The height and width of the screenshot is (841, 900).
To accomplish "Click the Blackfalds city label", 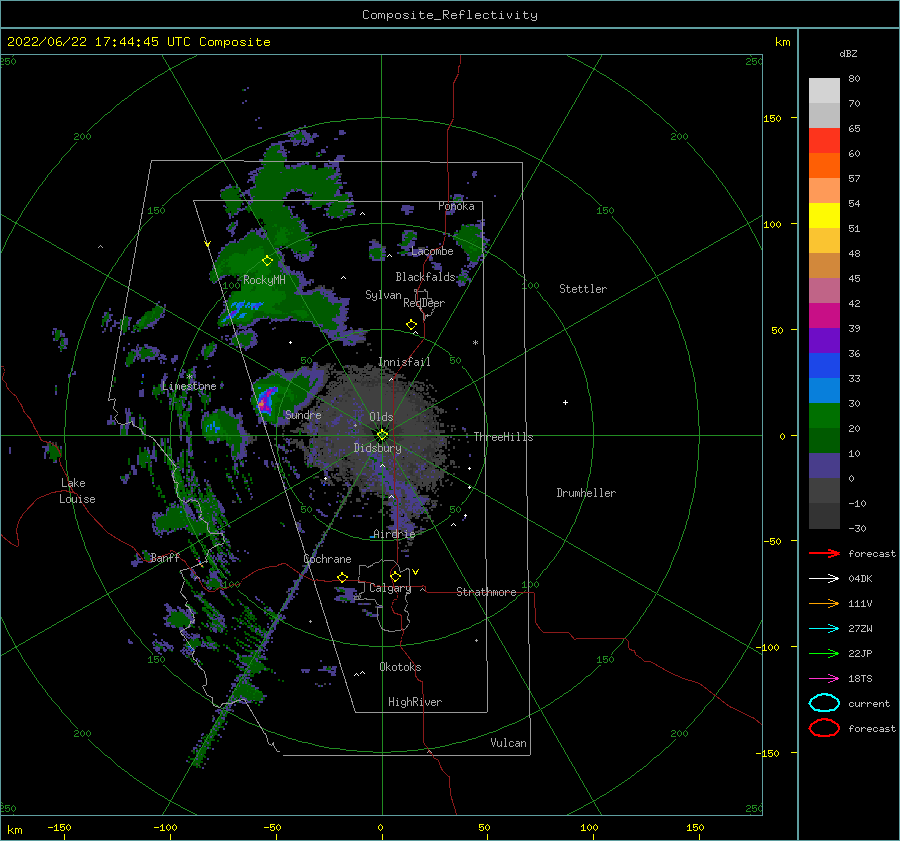I will (x=425, y=277).
